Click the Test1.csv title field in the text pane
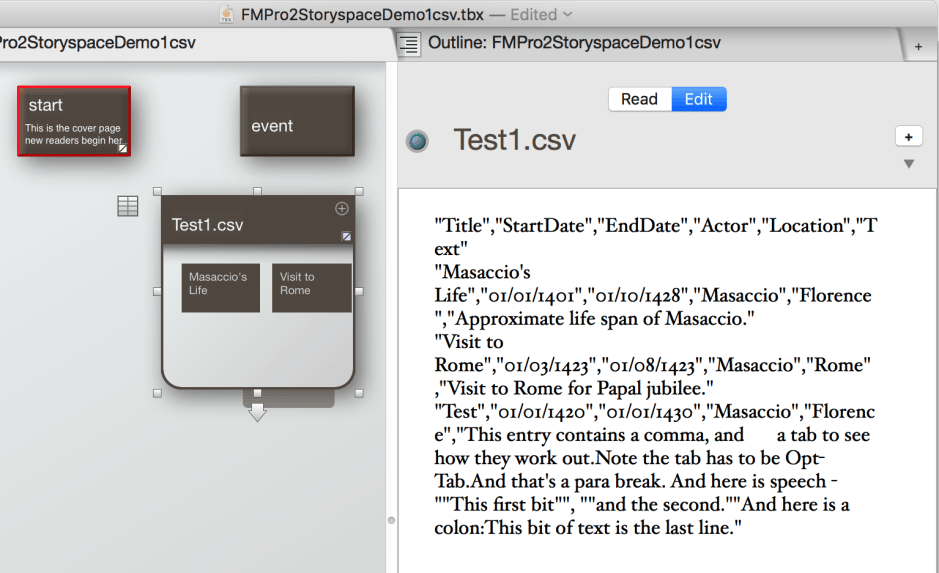Viewport: 939px width, 573px height. pyautogui.click(x=515, y=140)
